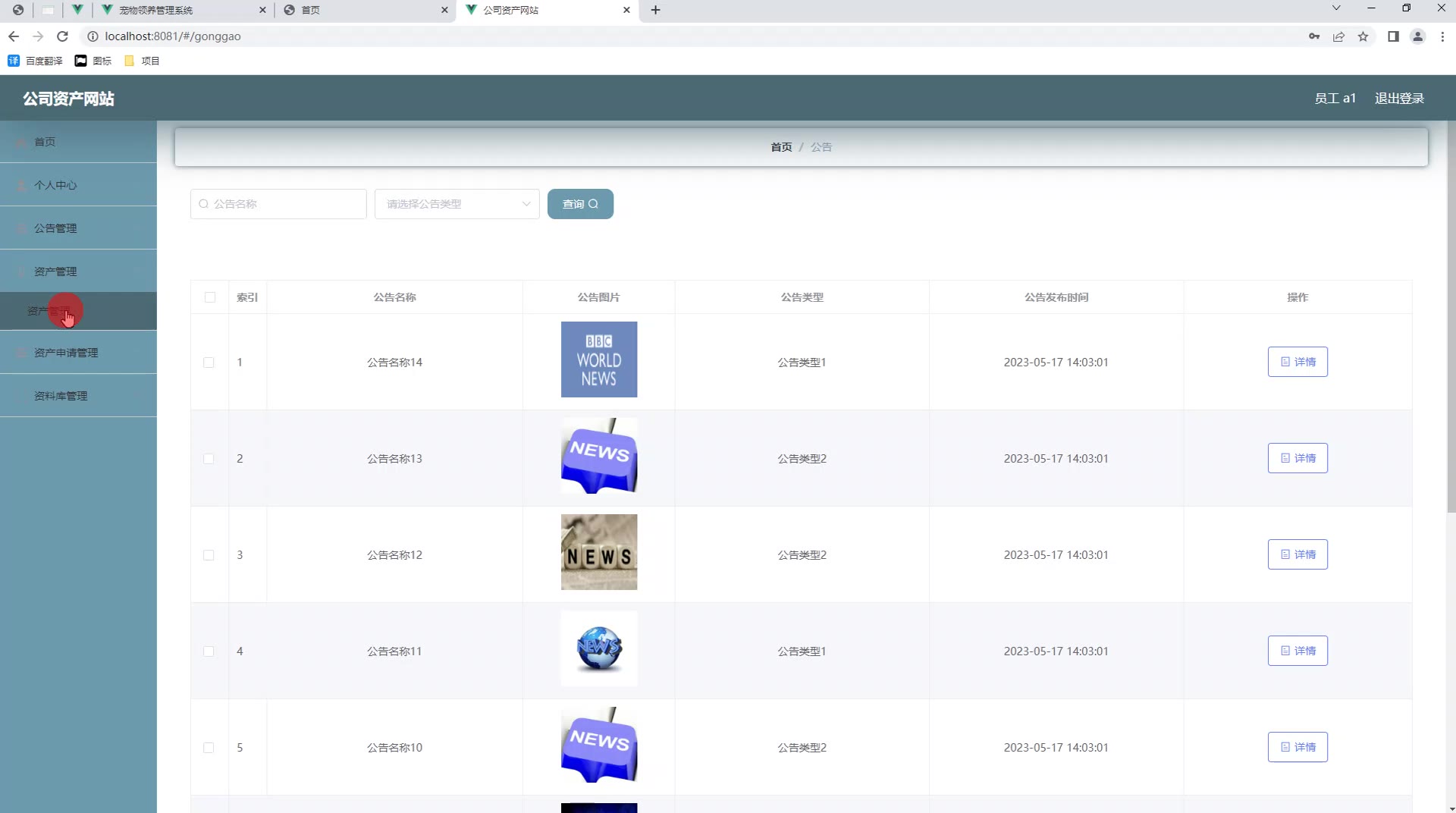Click 公告类型 column header
This screenshot has height=813, width=1456.
coord(802,297)
